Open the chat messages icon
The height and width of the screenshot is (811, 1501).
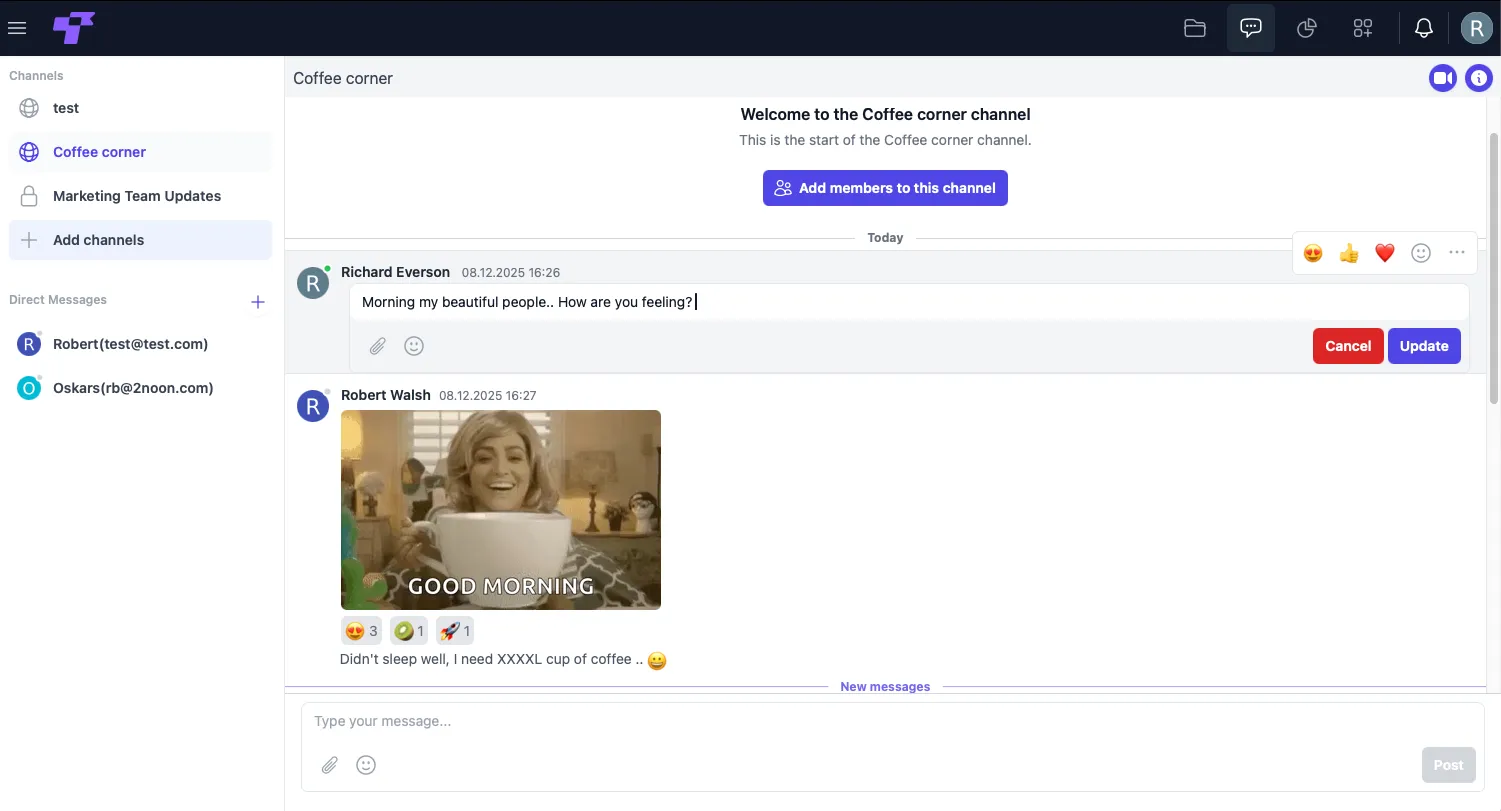pos(1251,28)
